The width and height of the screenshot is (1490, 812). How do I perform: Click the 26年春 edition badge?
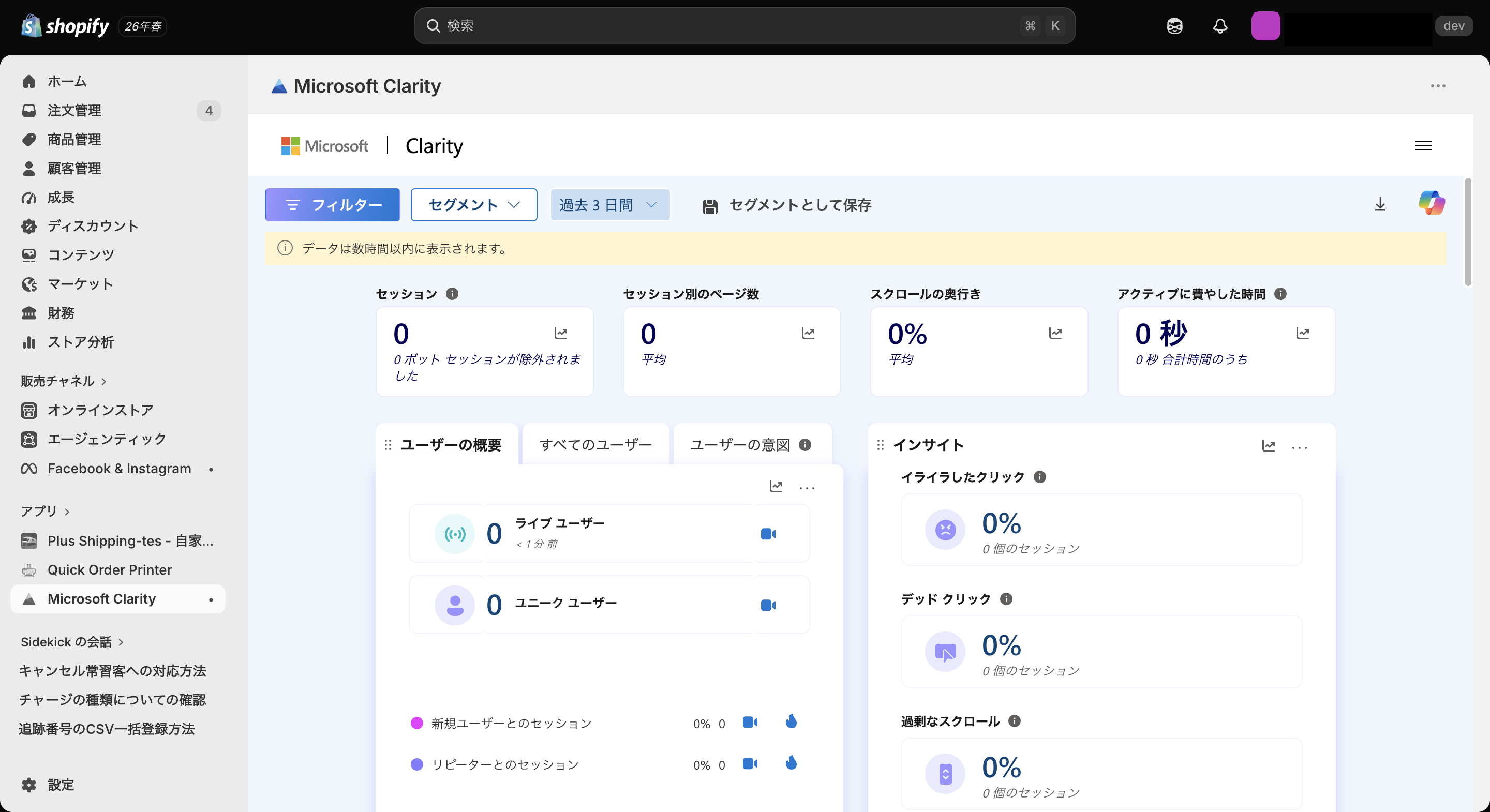click(143, 26)
